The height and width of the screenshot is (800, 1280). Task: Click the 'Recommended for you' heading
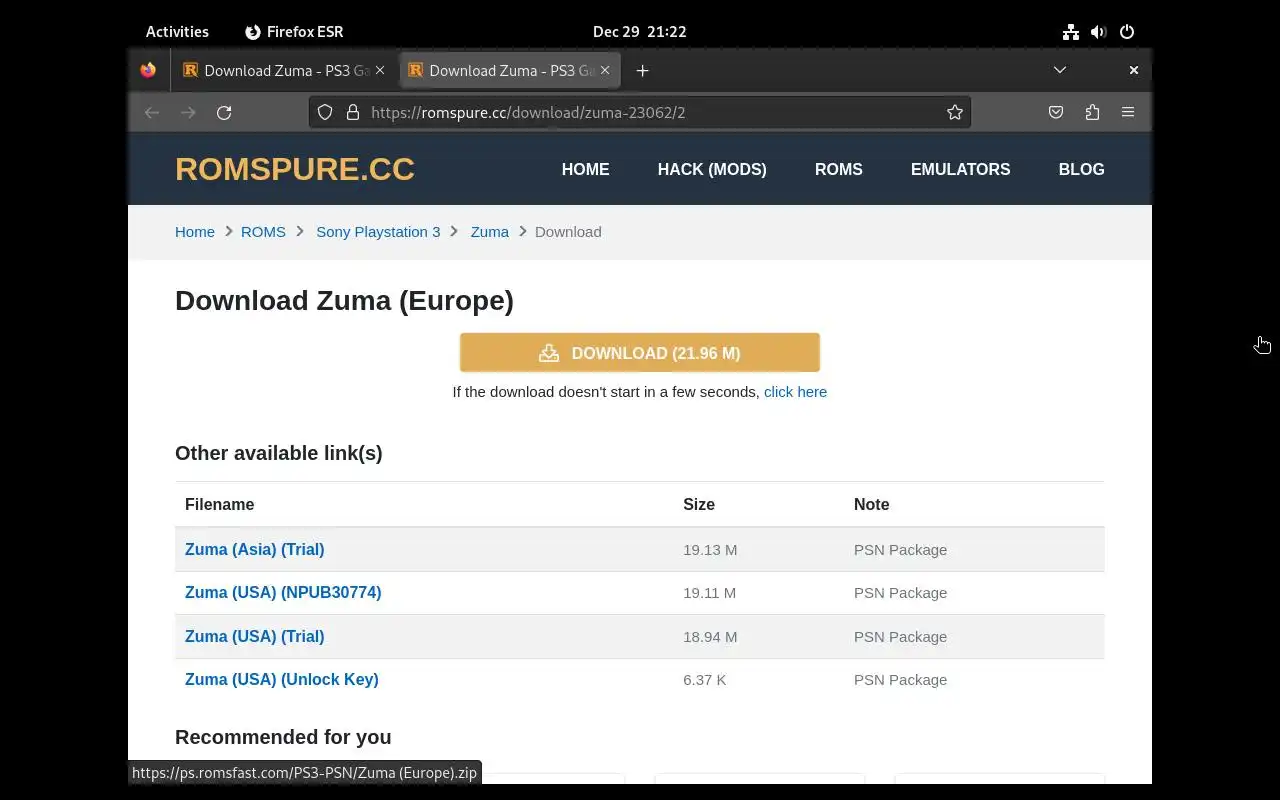[x=283, y=737]
